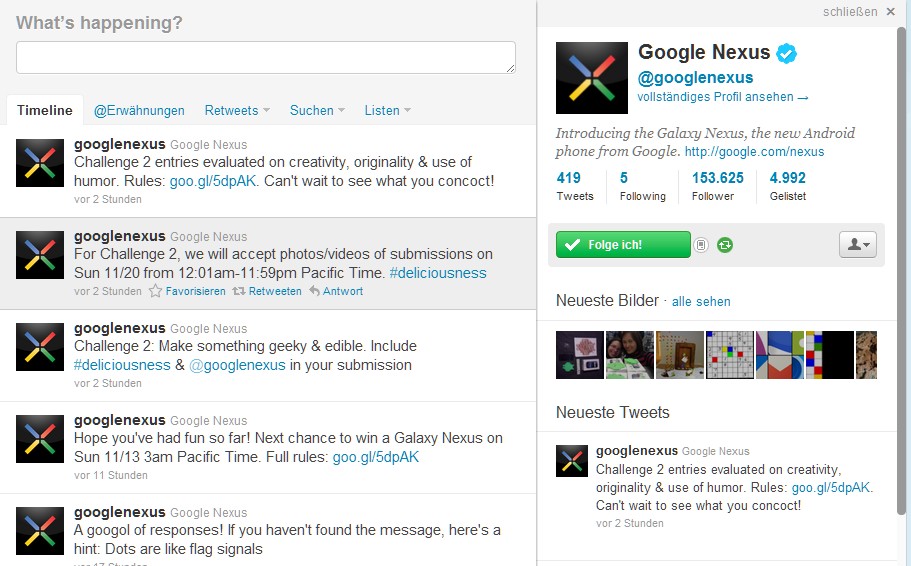Click into the What's happening tweet box
Viewport: 911px width, 566px height.
[266, 58]
